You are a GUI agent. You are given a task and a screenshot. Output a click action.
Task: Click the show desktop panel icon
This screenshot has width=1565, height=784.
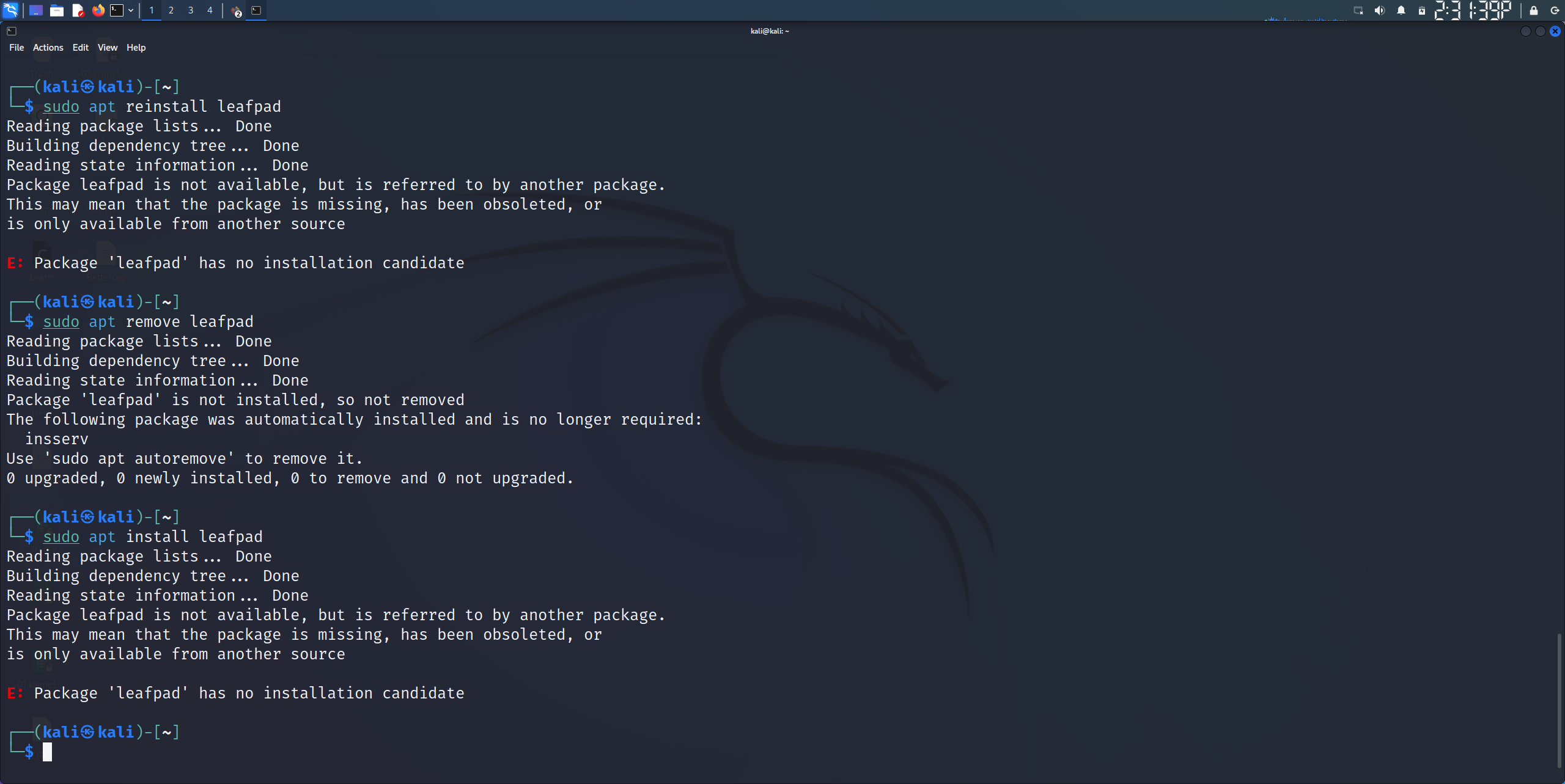pos(36,10)
